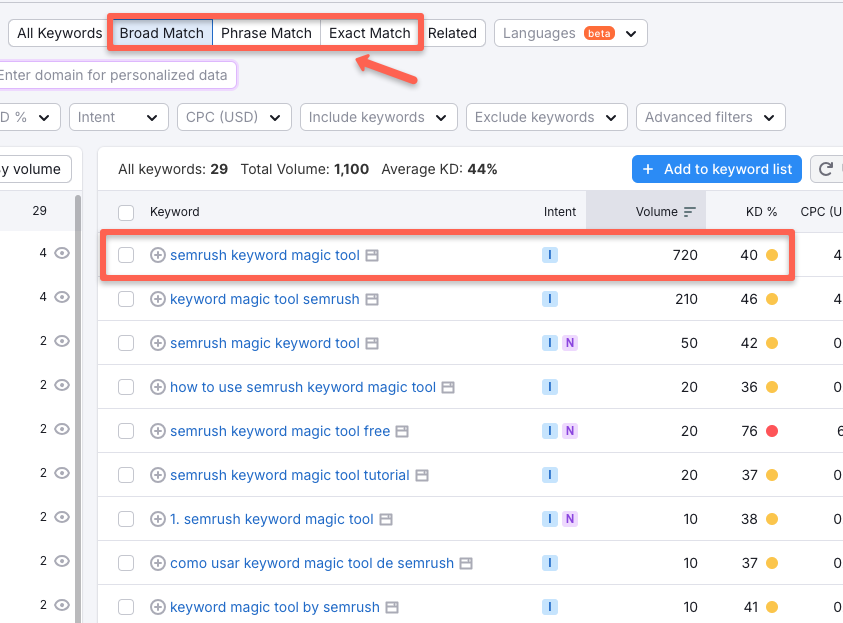Click plus icon beside "como usar keyword magic tool de semrush"
The image size is (843, 623).
(x=158, y=563)
